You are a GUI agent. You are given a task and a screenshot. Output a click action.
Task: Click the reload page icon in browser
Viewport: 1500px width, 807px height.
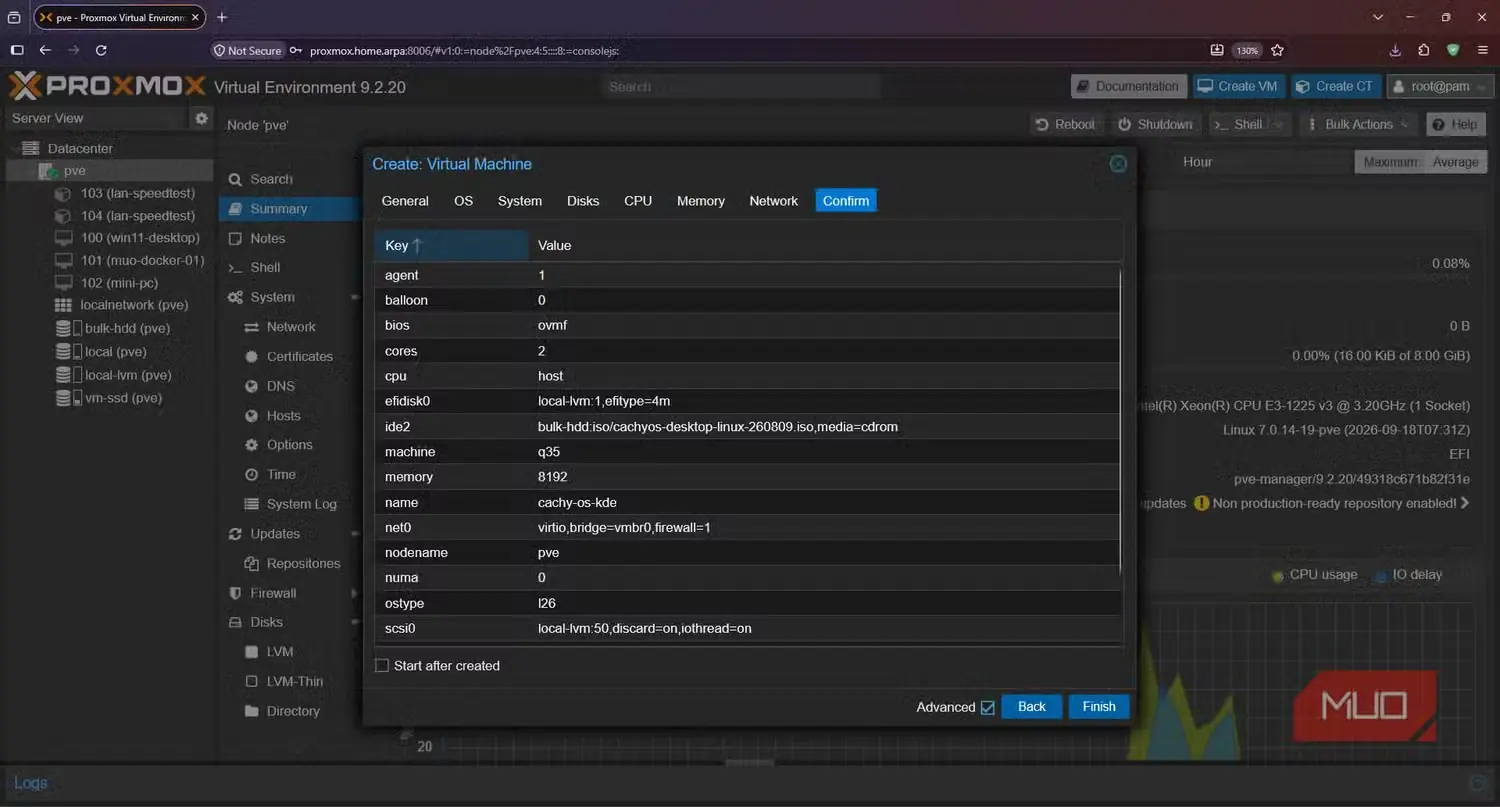(101, 50)
